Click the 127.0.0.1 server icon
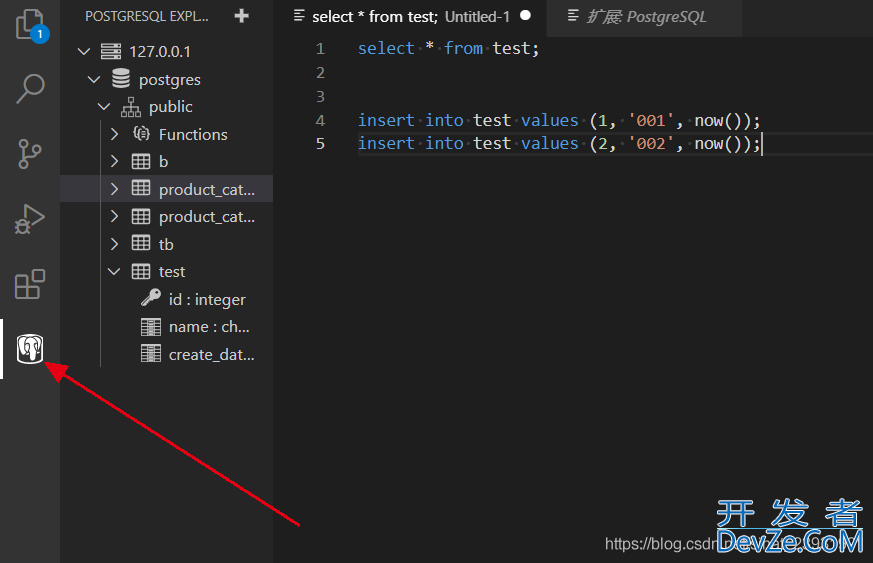Image resolution: width=873 pixels, height=563 pixels. 111,51
